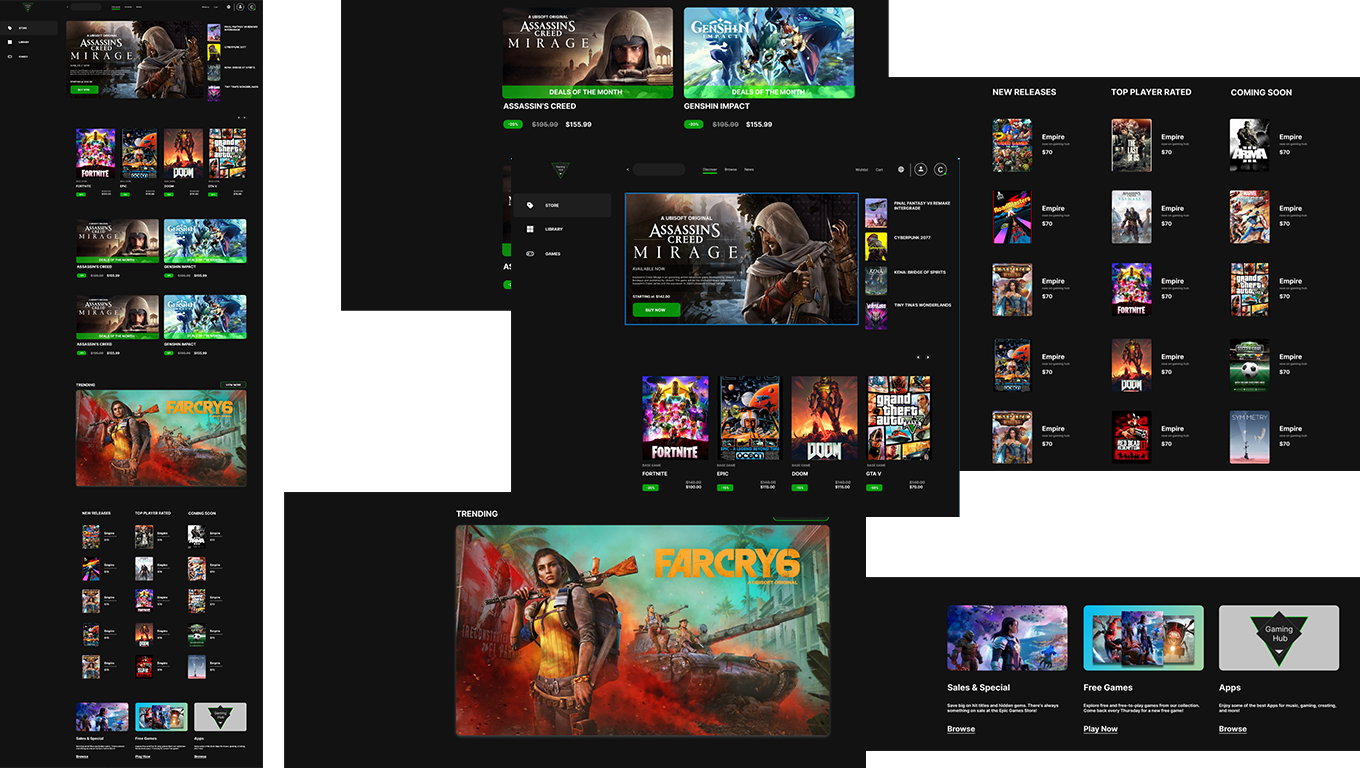1360x768 pixels.
Task: Open the Tiny Tina's Wonderlands thumbnail
Action: pos(876,314)
